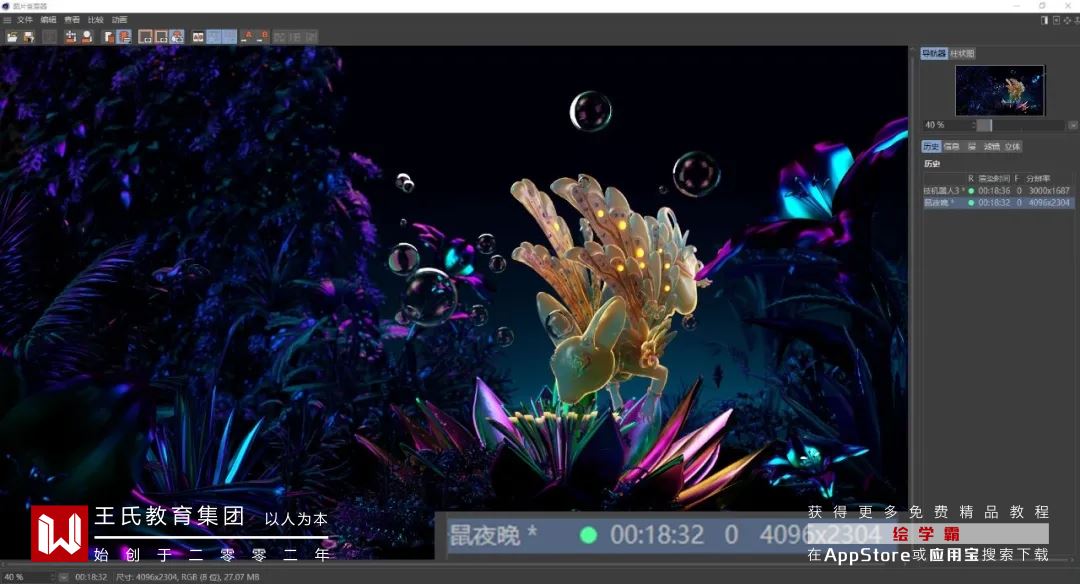Image resolution: width=1080 pixels, height=584 pixels.
Task: Click the second zoom frame icon
Action: pos(161,36)
